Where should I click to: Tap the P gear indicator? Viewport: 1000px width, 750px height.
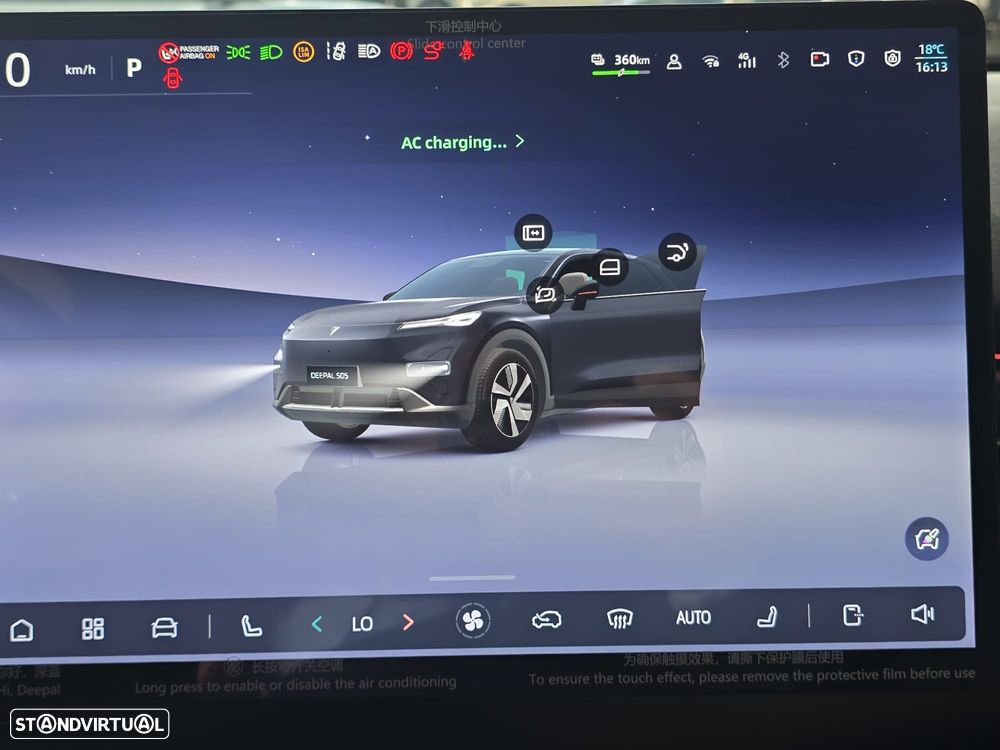coord(133,68)
